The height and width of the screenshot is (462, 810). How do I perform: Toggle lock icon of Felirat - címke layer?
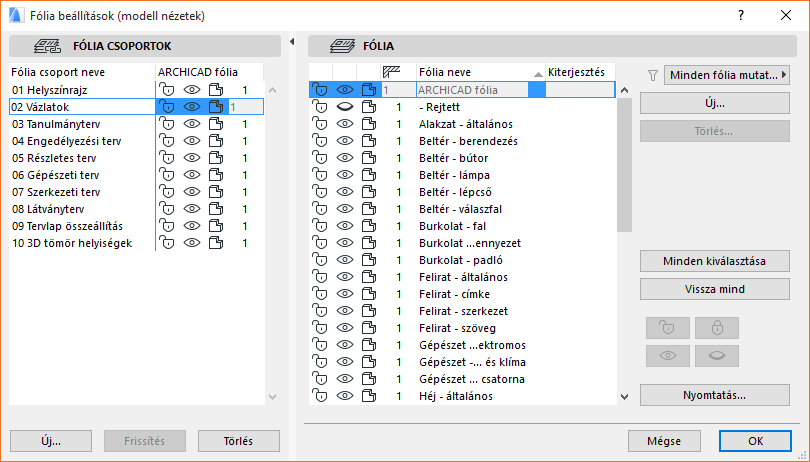320,294
